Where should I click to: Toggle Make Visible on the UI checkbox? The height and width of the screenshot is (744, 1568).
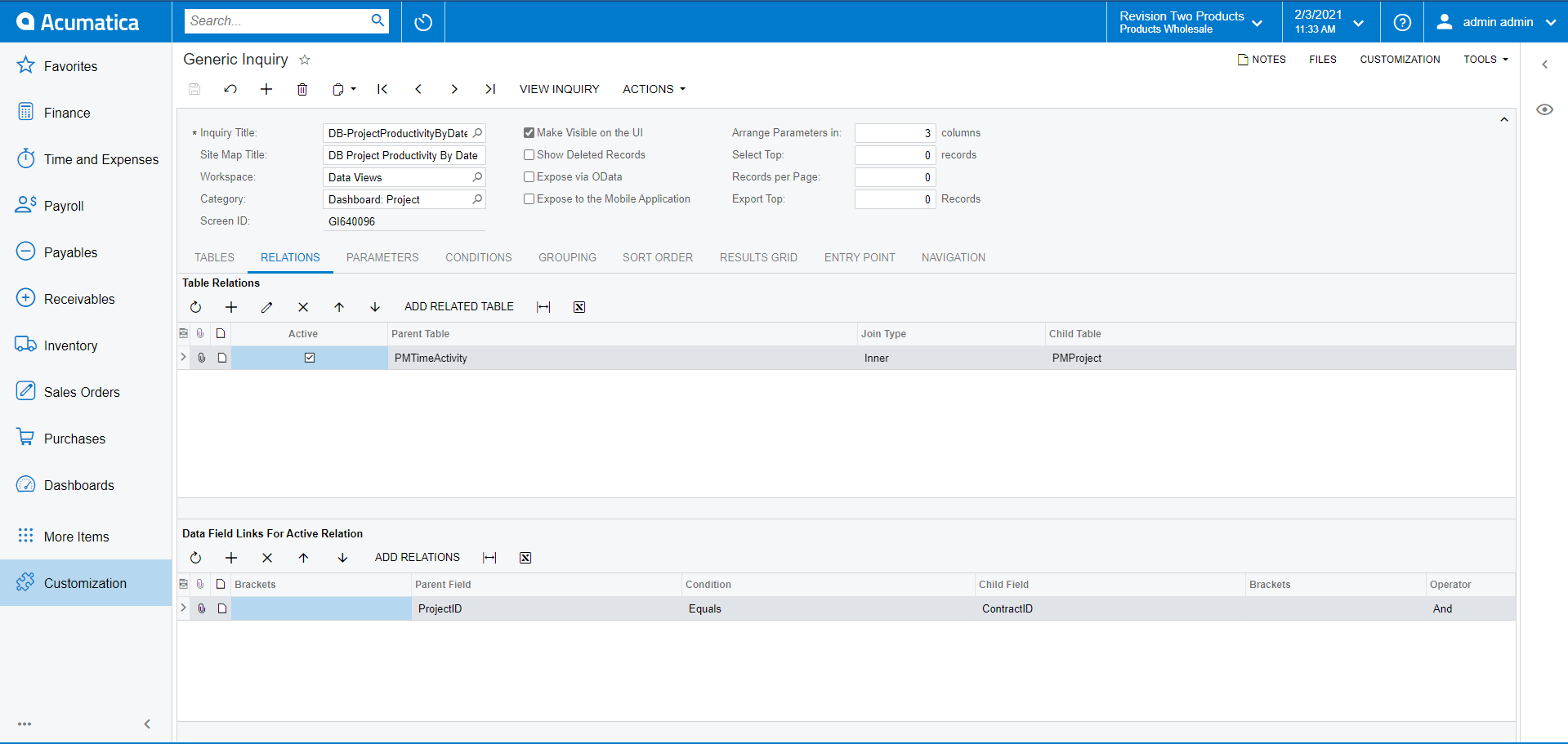tap(529, 132)
